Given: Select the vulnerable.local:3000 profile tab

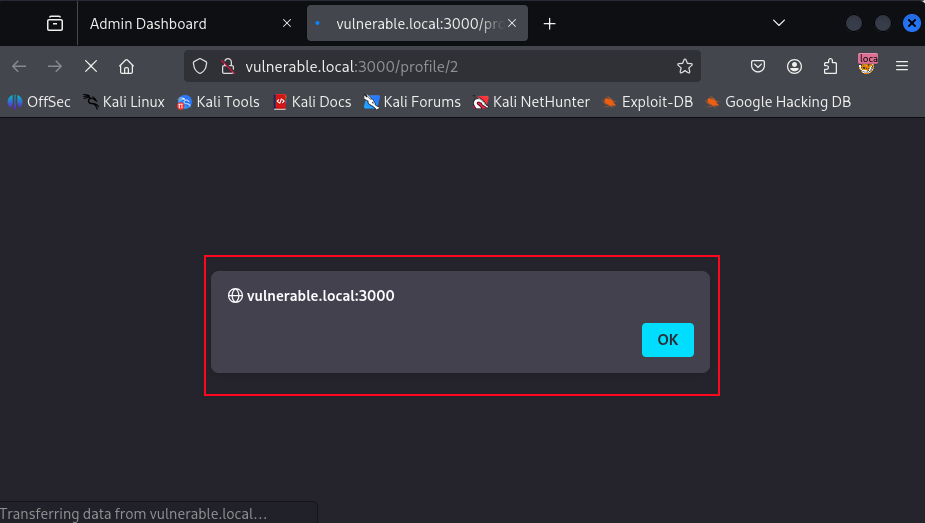Looking at the screenshot, I should 417,24.
